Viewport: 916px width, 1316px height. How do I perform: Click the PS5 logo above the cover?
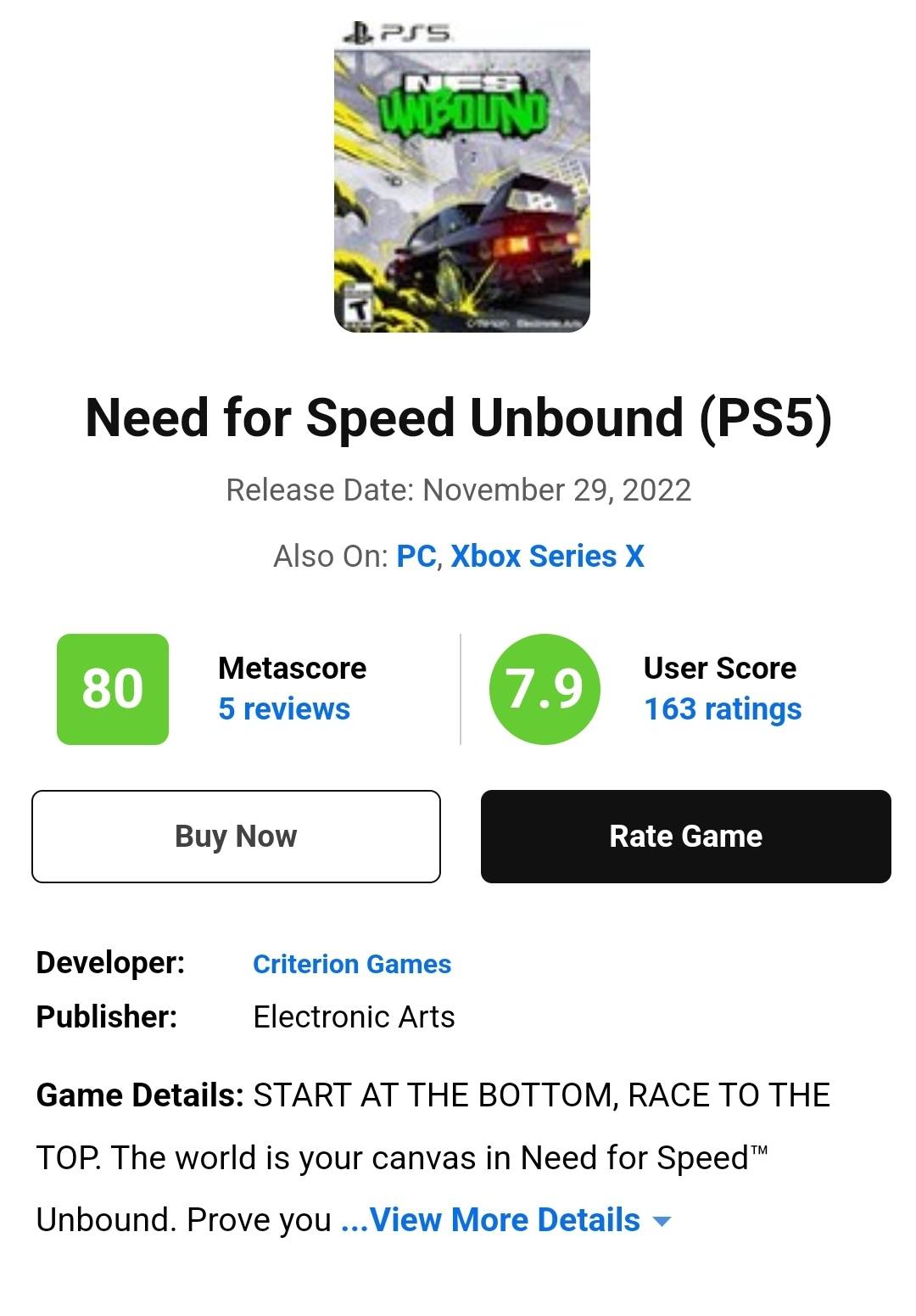[397, 34]
